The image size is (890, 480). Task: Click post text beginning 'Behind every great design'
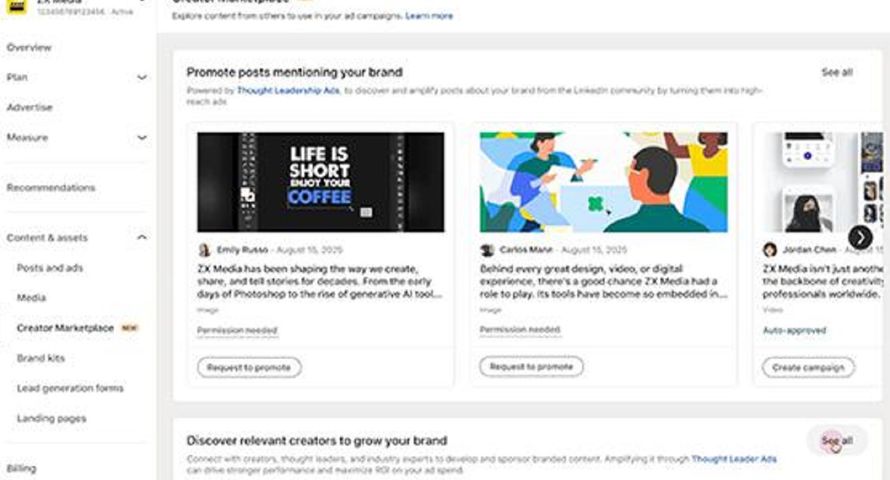point(603,281)
